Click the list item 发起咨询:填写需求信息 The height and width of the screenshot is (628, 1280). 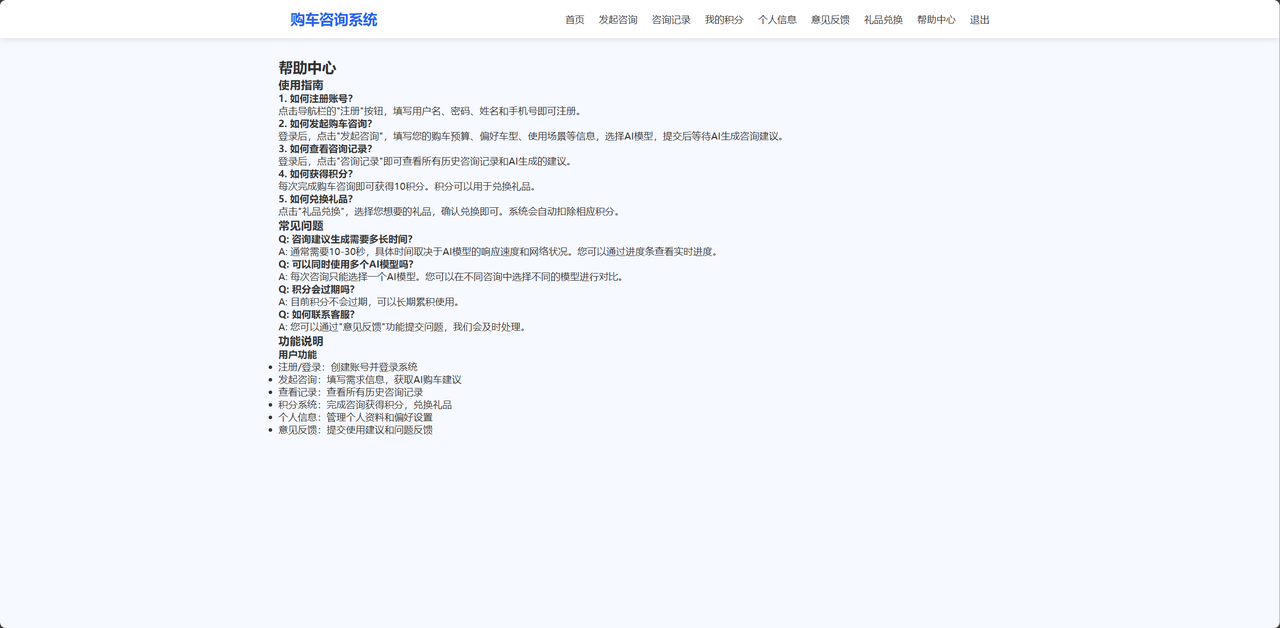(370, 380)
